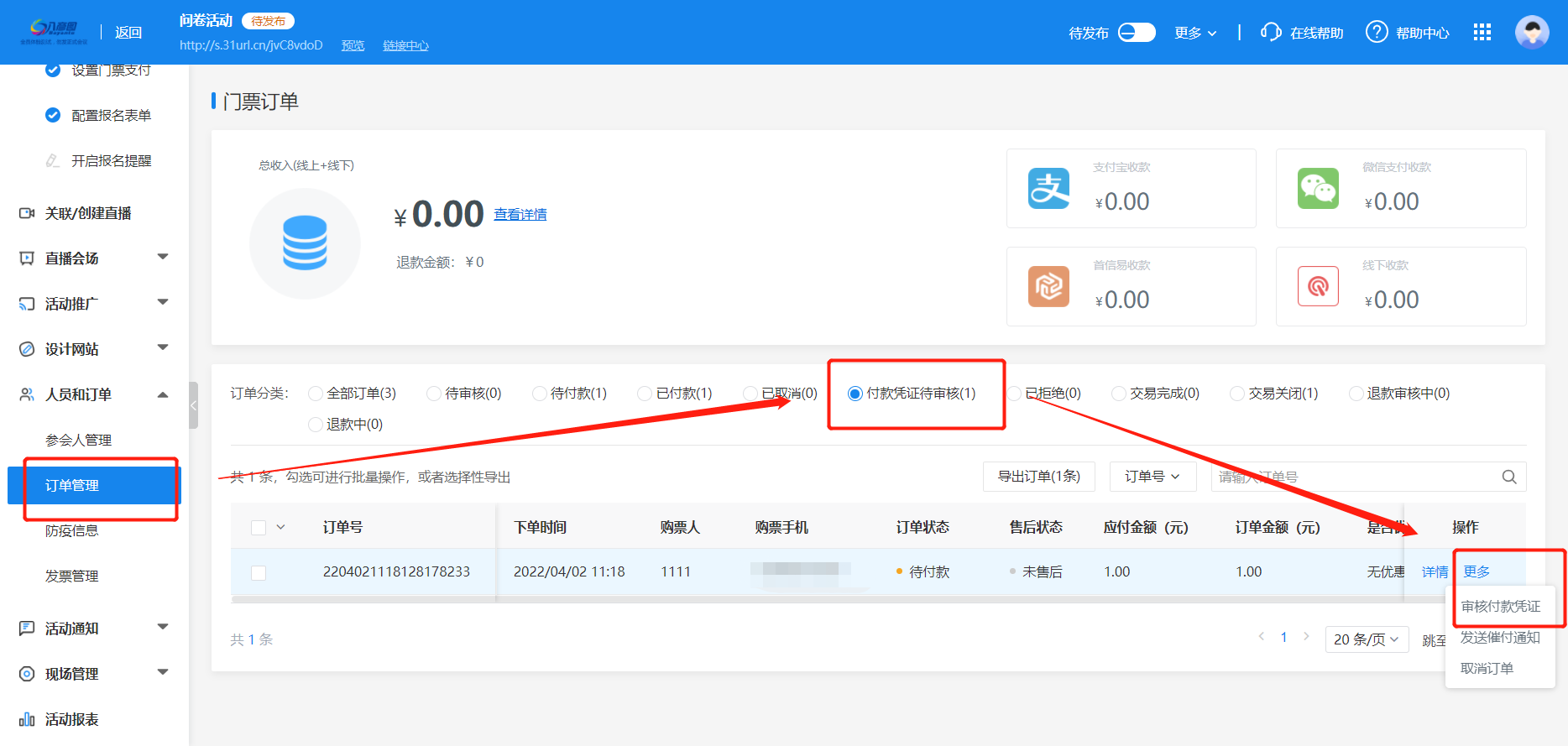
Task: Check the order 2204021118128178233 row checkbox
Action: tap(259, 572)
